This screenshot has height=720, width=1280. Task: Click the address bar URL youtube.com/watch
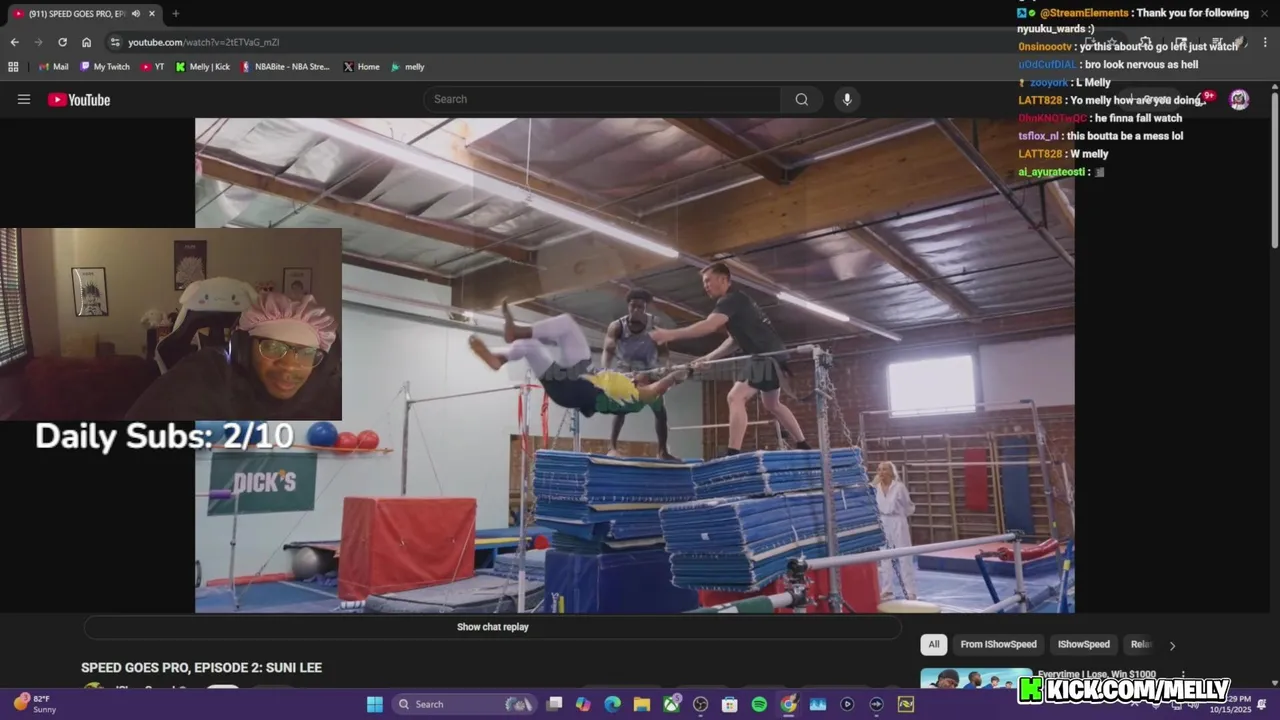pyautogui.click(x=203, y=42)
